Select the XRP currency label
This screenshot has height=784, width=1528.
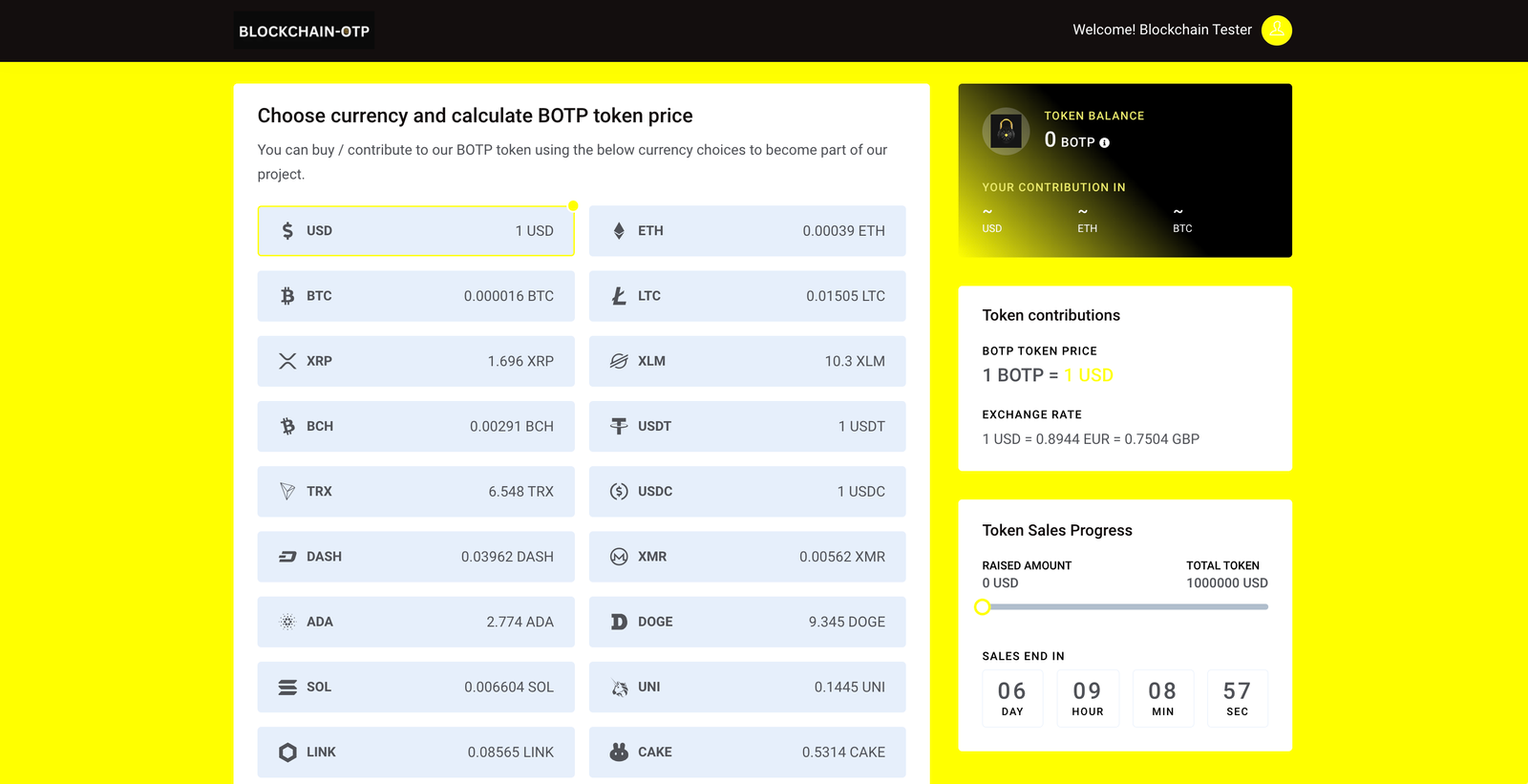[x=319, y=361]
